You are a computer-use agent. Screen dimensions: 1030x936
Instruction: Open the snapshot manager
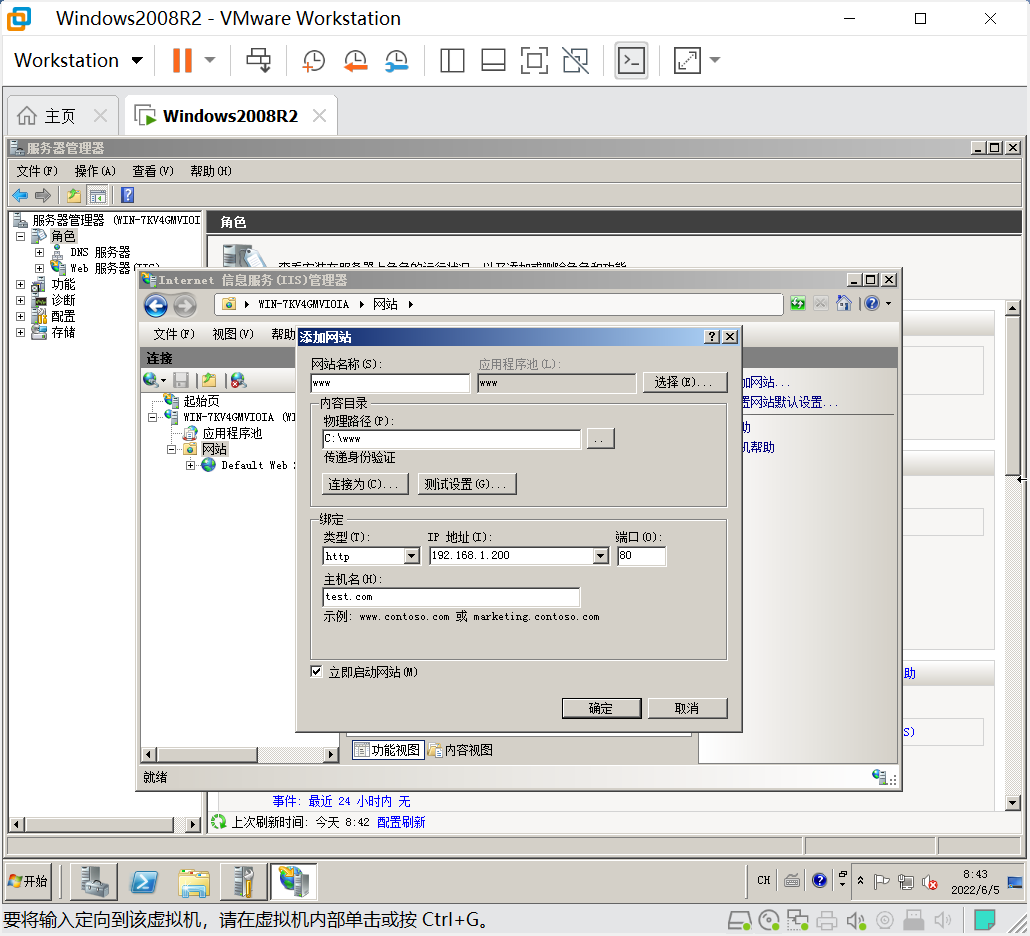[397, 60]
